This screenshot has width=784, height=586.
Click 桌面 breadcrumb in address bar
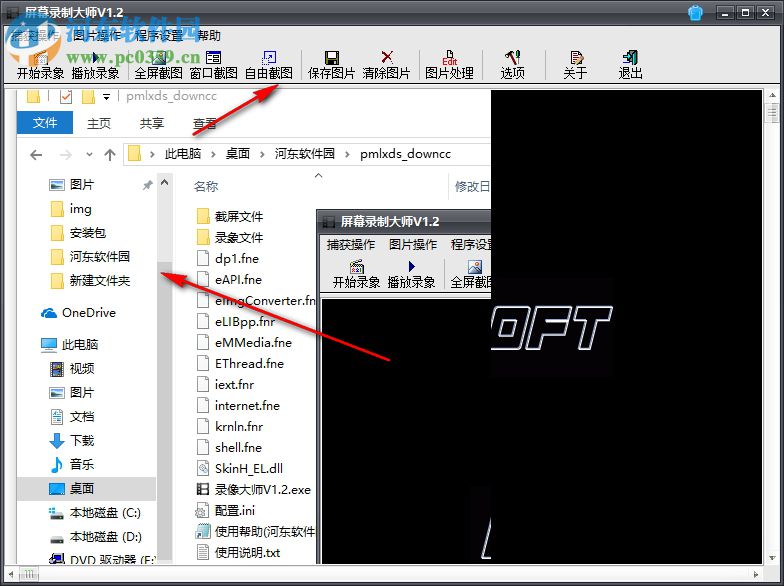click(x=238, y=154)
